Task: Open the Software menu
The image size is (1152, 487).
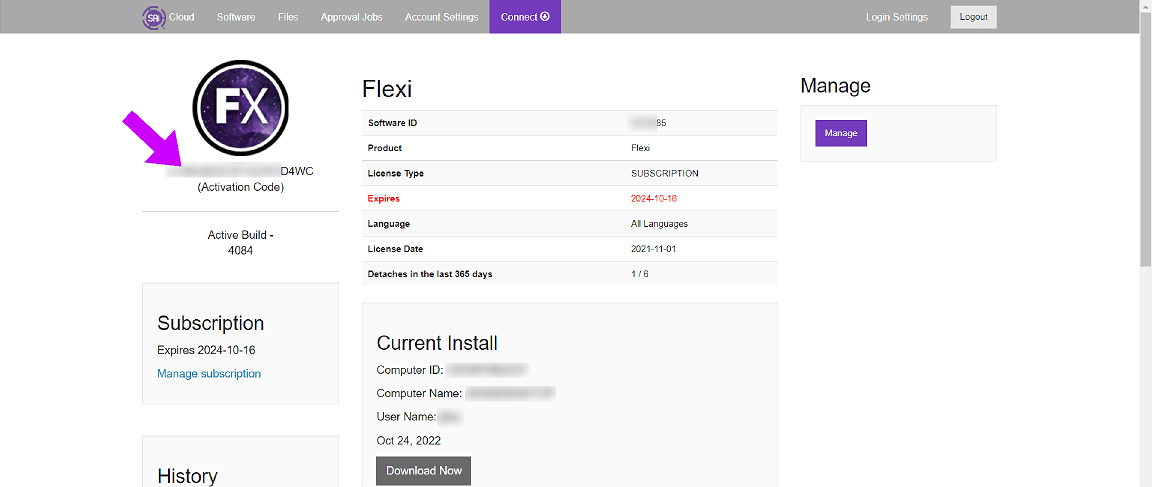Action: coord(236,17)
